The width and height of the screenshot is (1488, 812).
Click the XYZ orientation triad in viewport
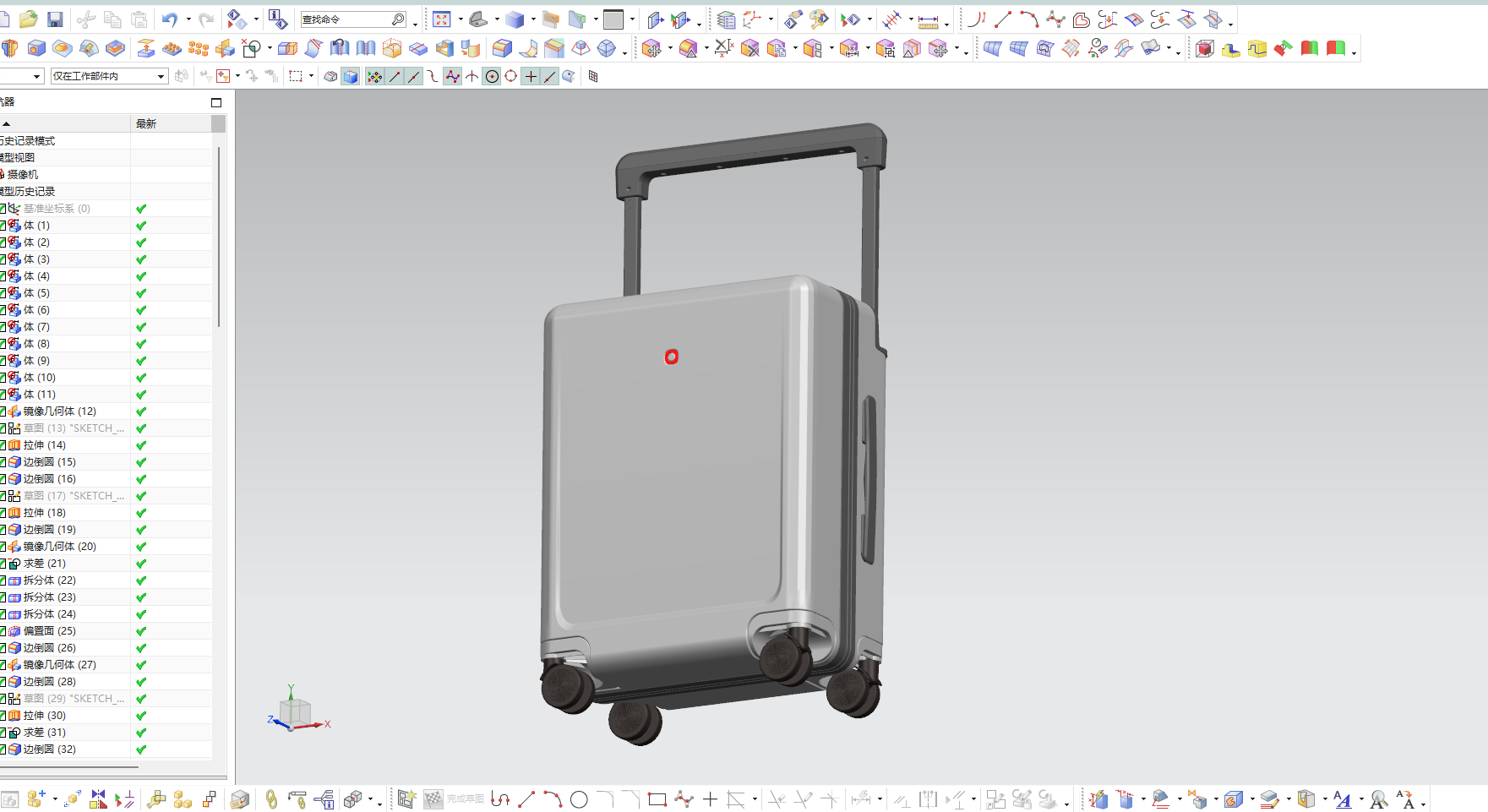tap(297, 710)
